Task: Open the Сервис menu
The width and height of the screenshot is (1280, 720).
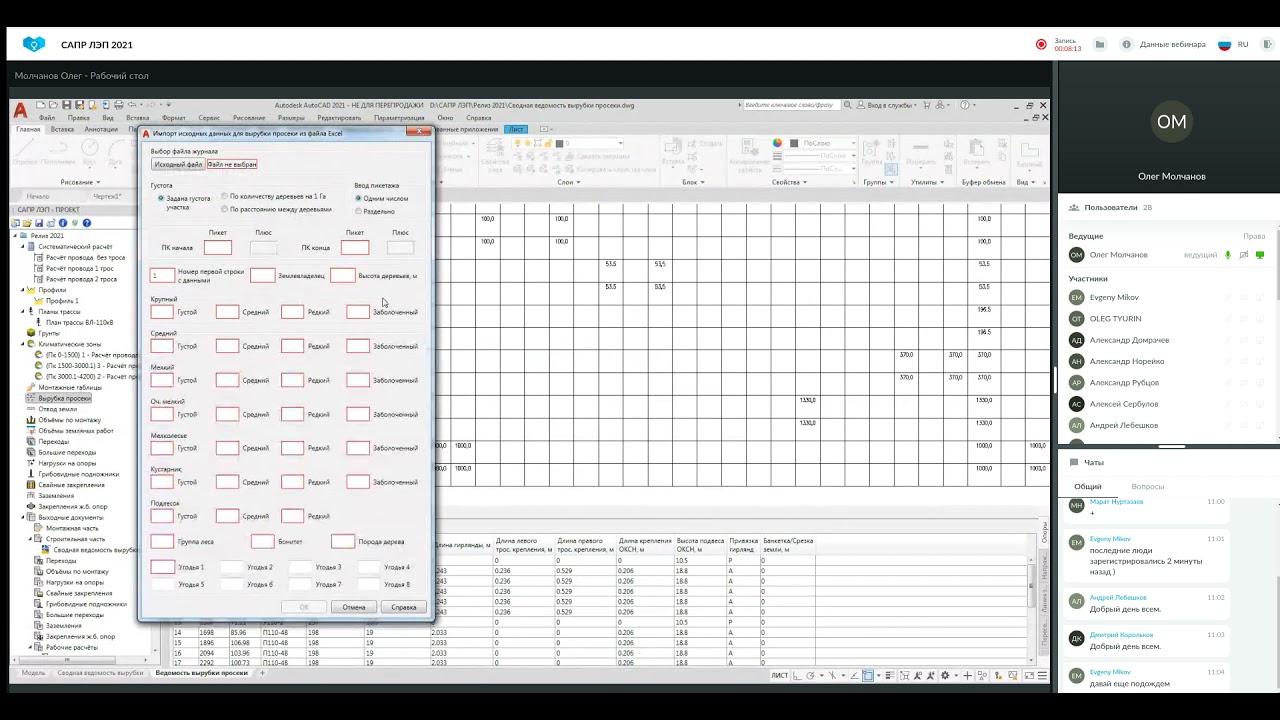Action: [209, 118]
